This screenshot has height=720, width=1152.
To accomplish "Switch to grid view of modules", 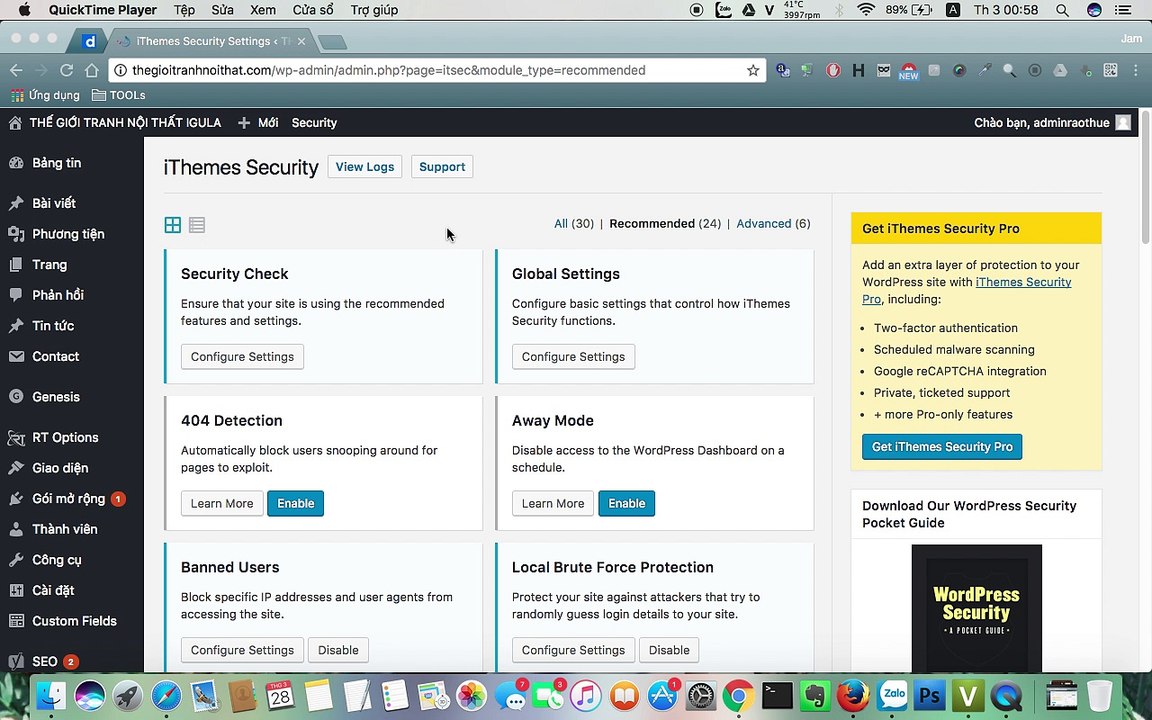I will coord(173,225).
